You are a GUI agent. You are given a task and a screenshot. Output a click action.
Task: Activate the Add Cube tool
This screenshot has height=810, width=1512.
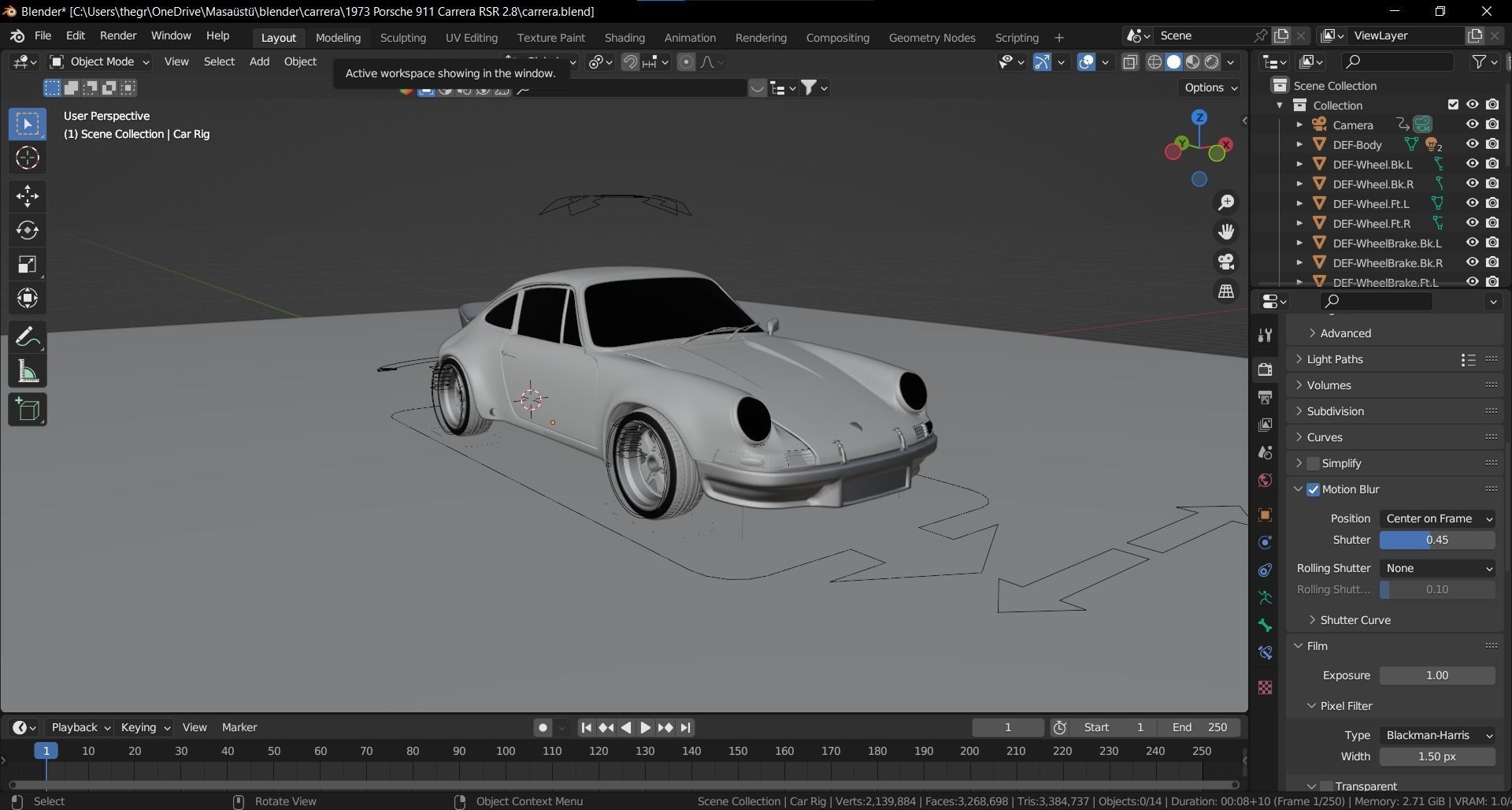tap(28, 410)
